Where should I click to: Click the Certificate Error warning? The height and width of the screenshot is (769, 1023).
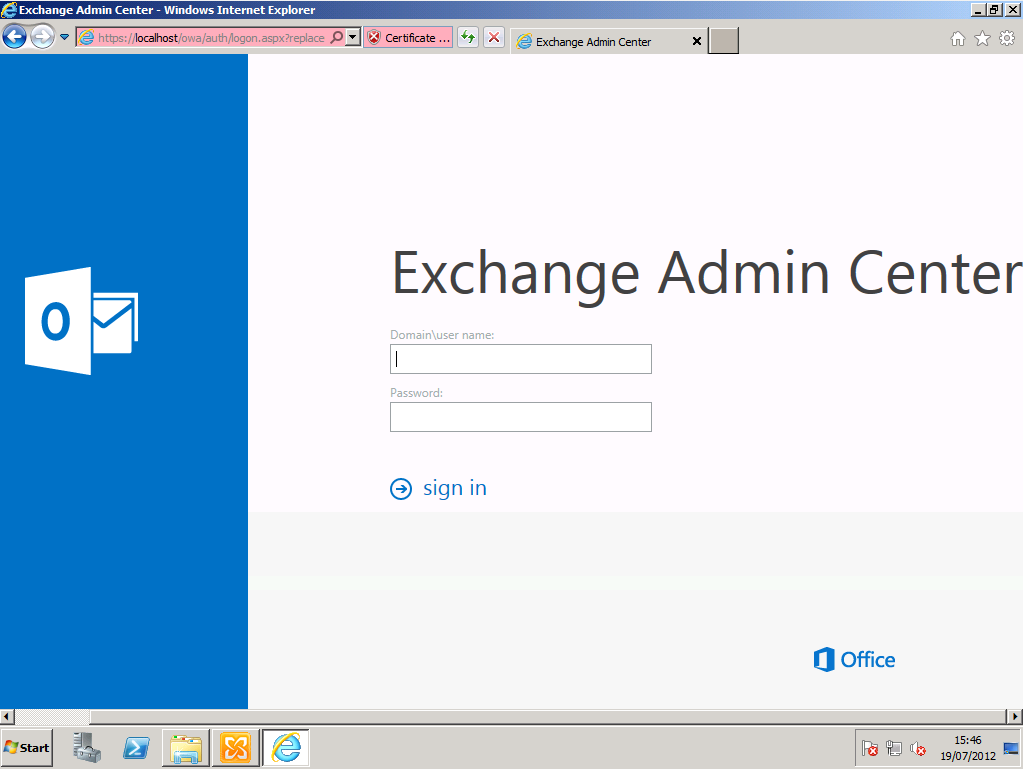[408, 37]
